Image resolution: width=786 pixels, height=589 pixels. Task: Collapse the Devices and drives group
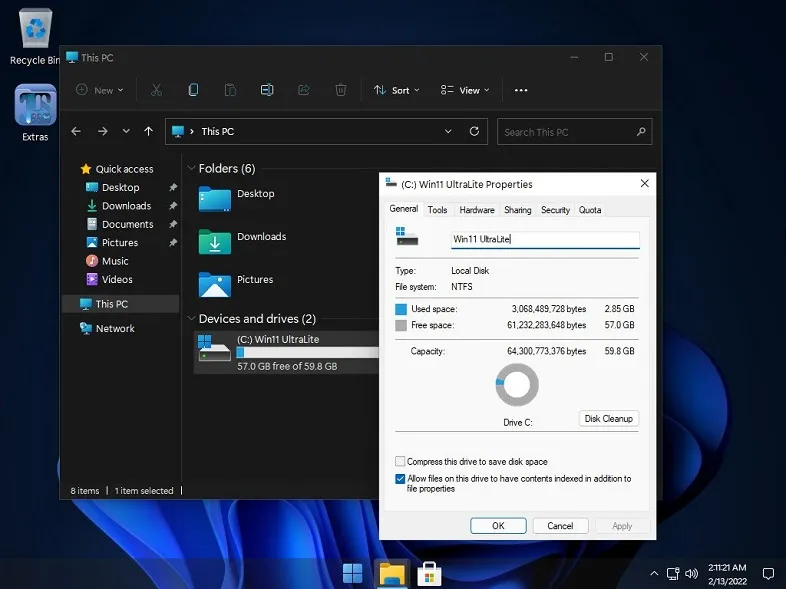tap(191, 318)
